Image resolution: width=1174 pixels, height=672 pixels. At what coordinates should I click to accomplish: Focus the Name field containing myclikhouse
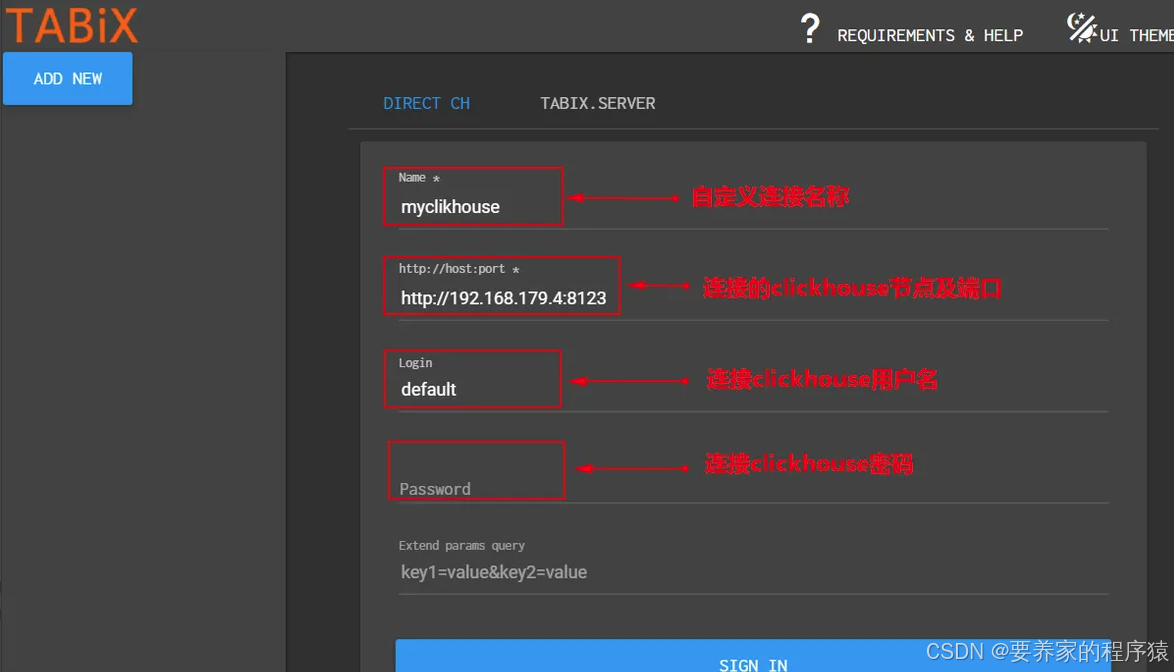point(752,207)
